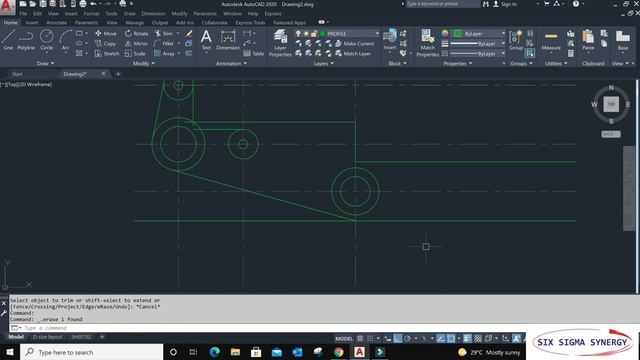640x360 pixels.
Task: Open the ByLayer lineweight dropdown
Action: [x=503, y=43]
